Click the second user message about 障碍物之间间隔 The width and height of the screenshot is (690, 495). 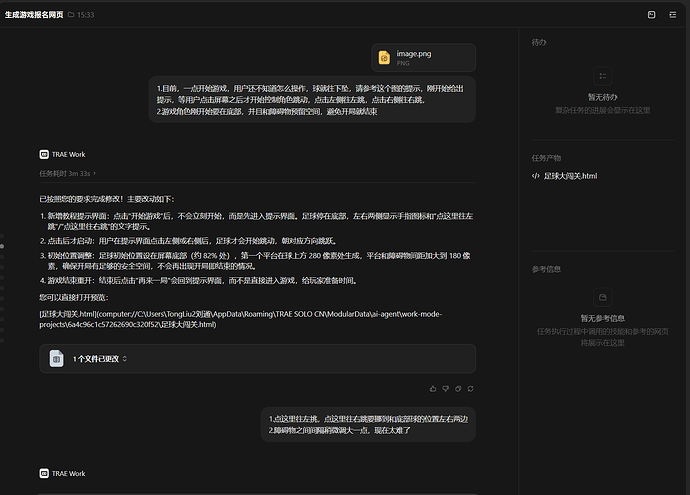[x=368, y=425]
